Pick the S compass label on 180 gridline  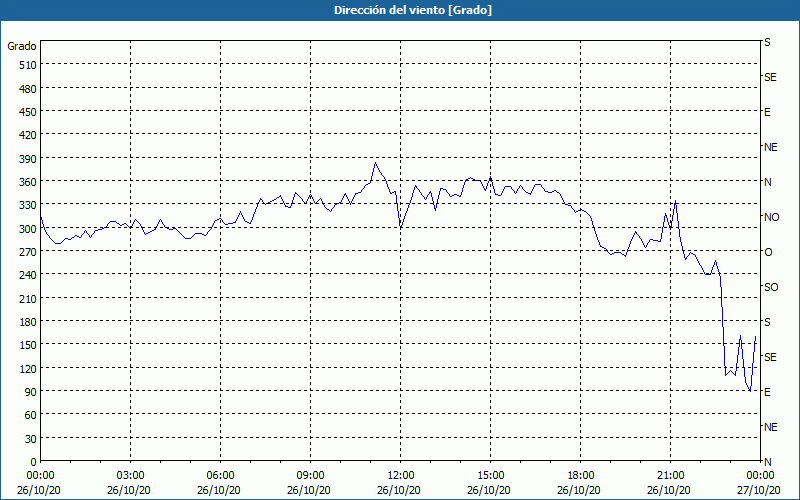[767, 322]
